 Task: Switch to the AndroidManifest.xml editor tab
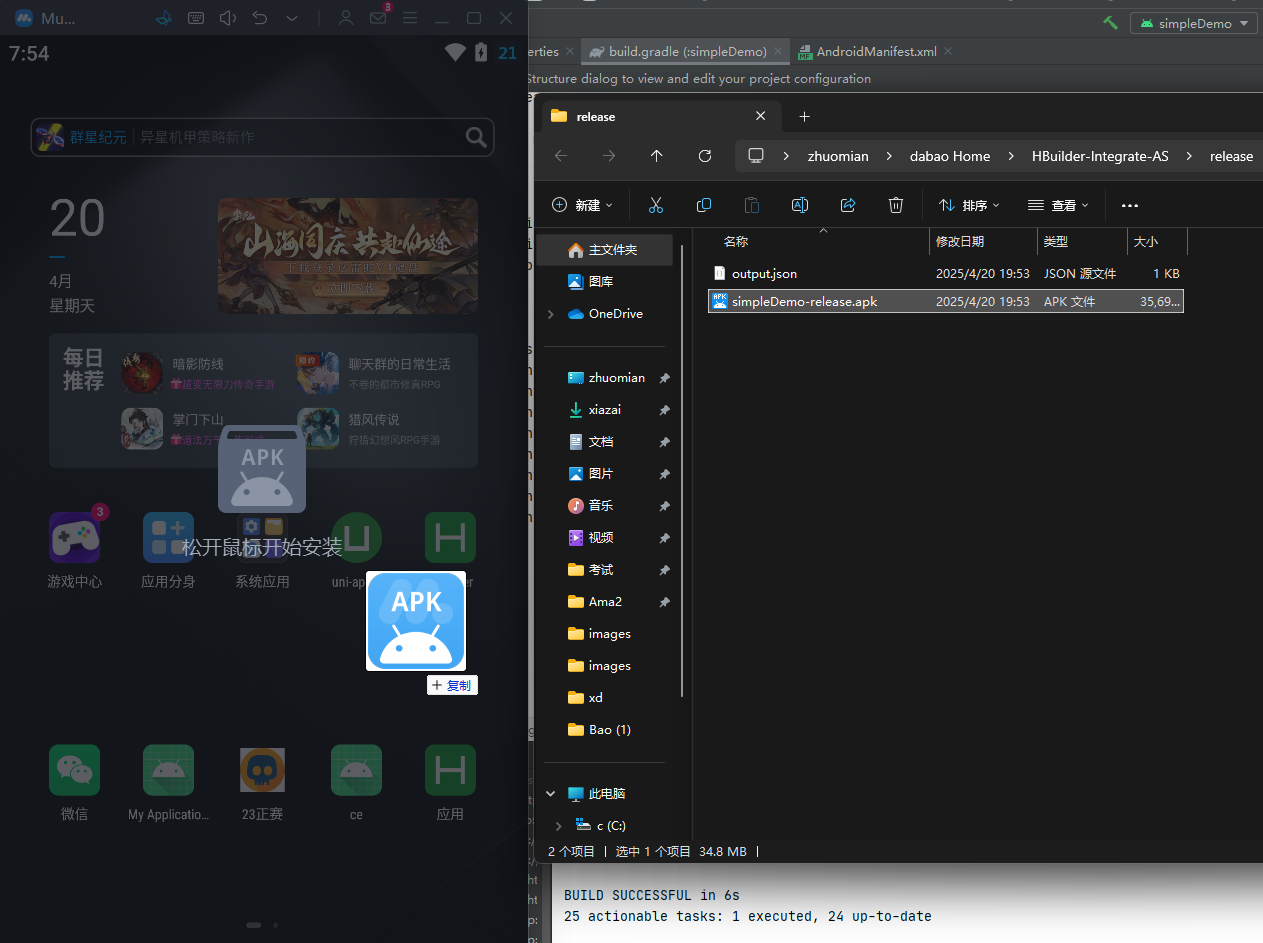tap(876, 51)
